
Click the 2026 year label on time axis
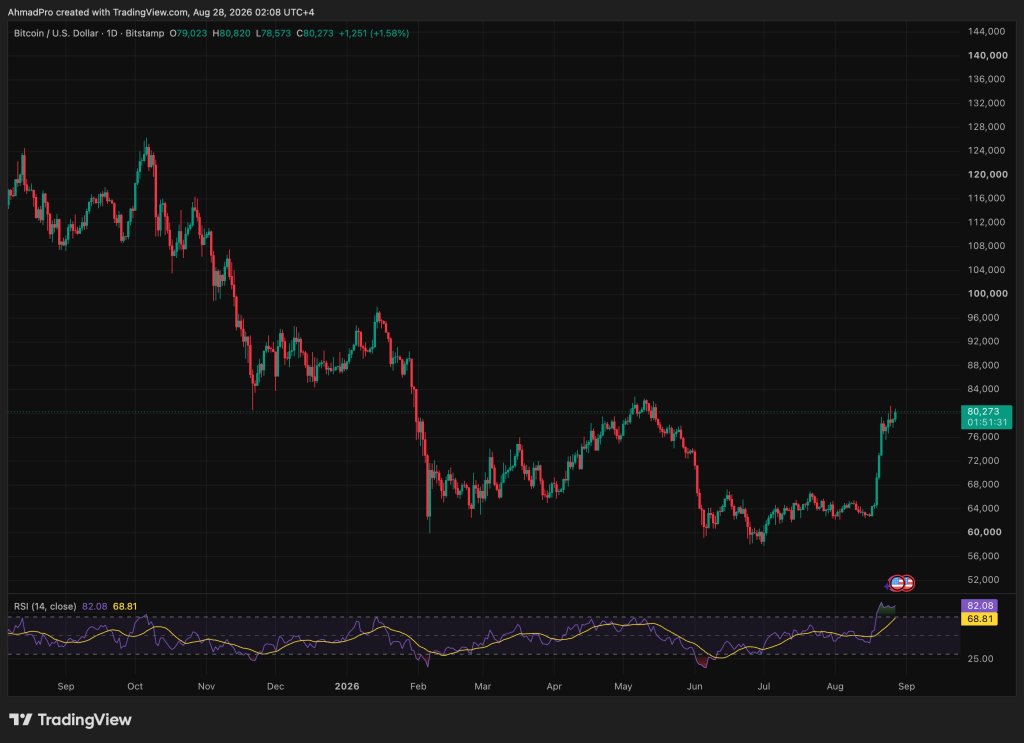[x=347, y=686]
